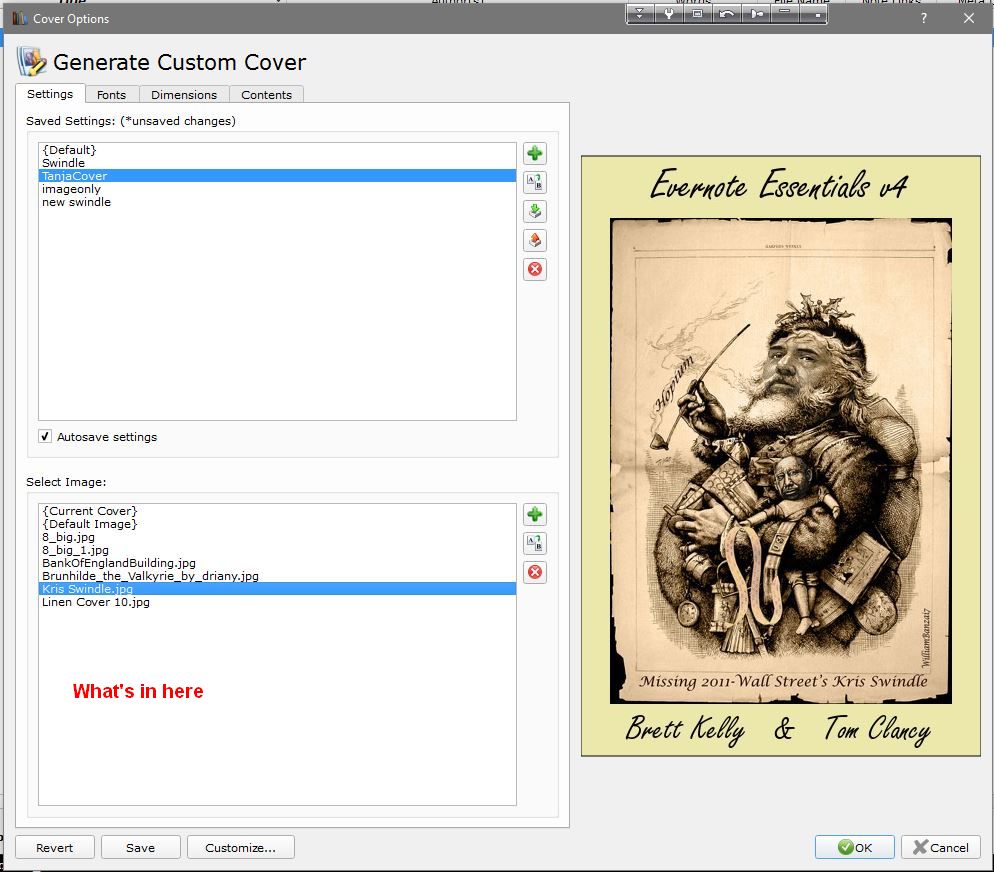Select the new swindle saved setting
The height and width of the screenshot is (872, 994).
pyautogui.click(x=277, y=202)
